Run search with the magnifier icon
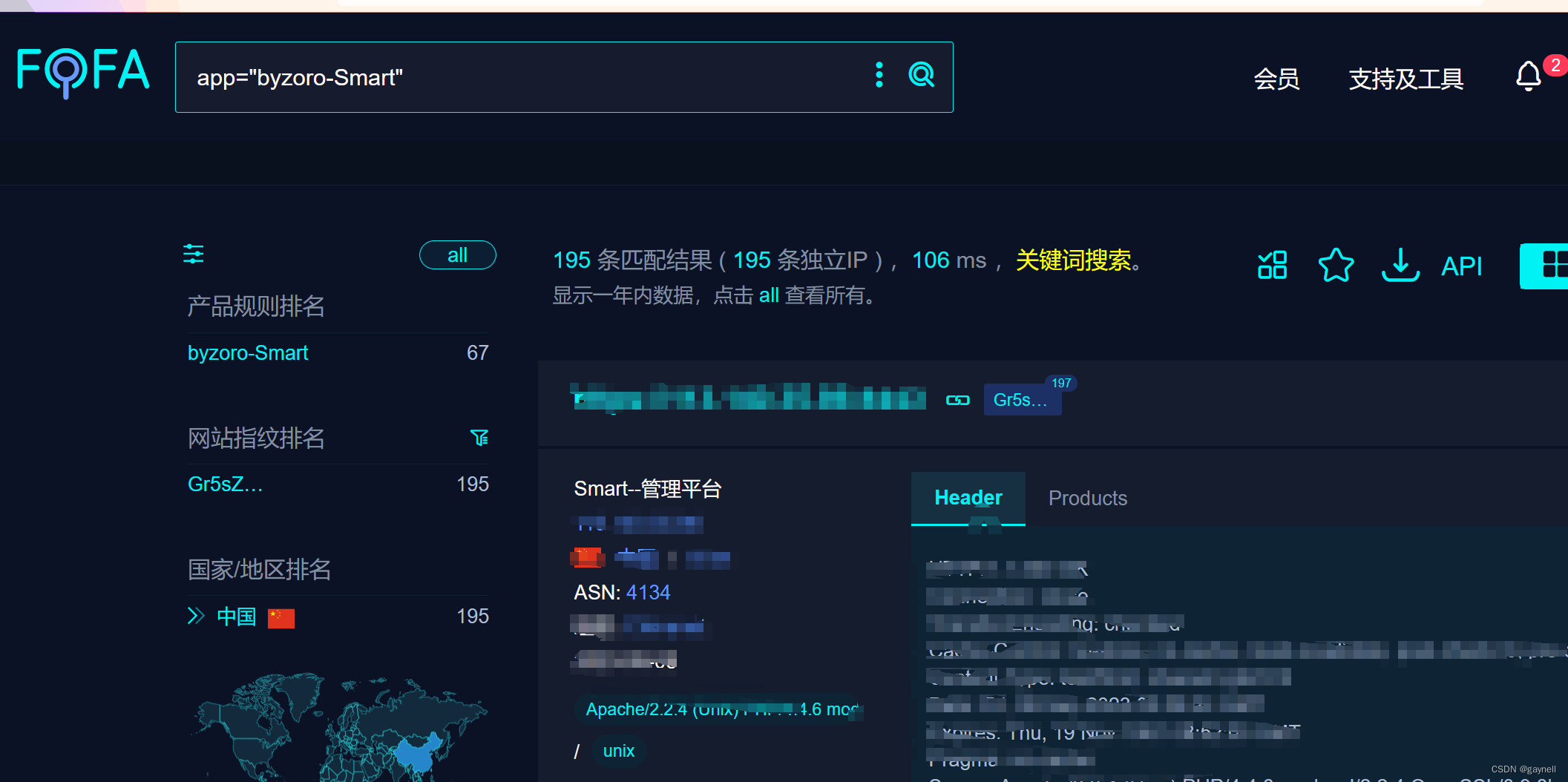The image size is (1568, 782). click(922, 75)
